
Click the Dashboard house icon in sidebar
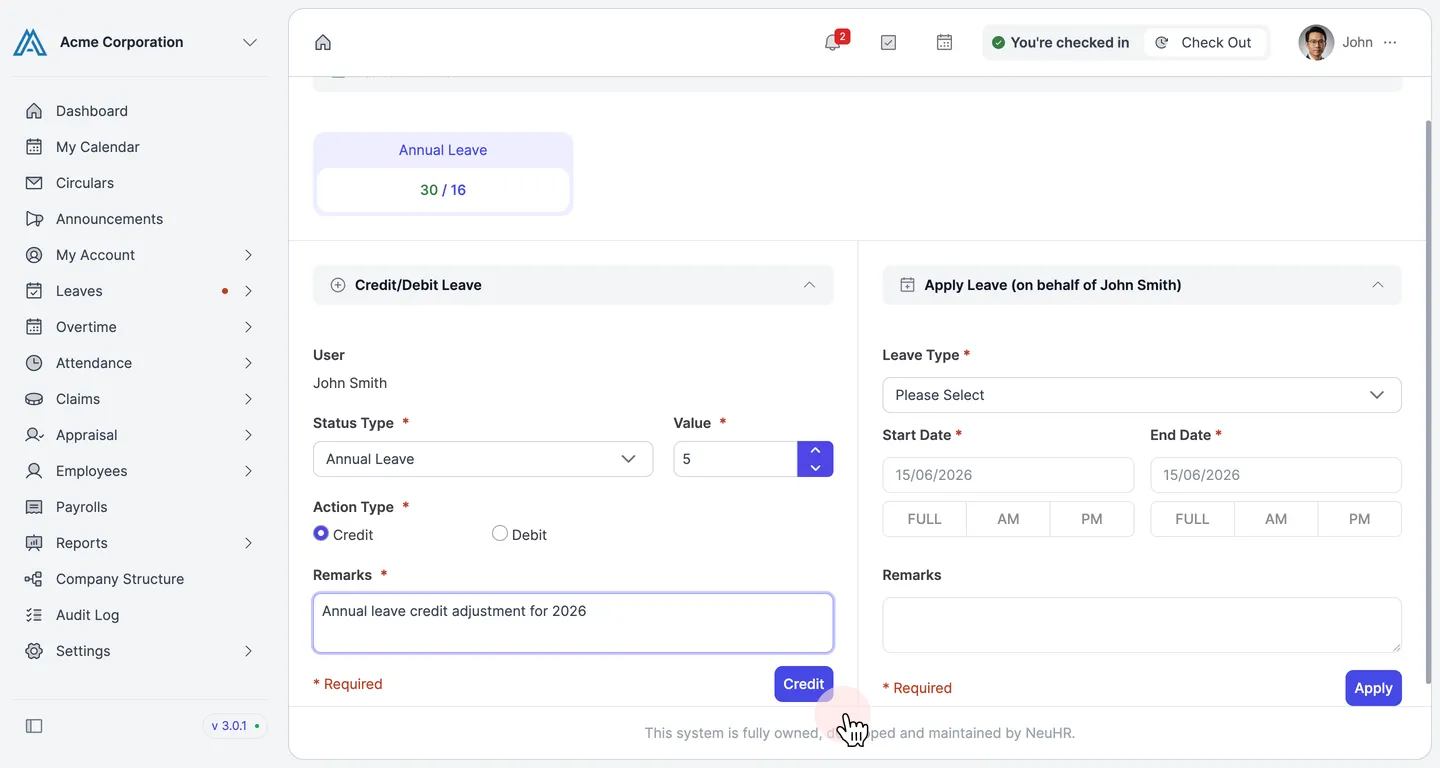[x=34, y=111]
